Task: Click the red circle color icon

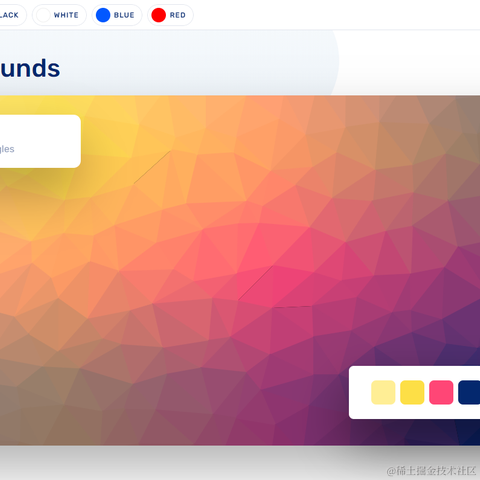Action: pos(158,15)
